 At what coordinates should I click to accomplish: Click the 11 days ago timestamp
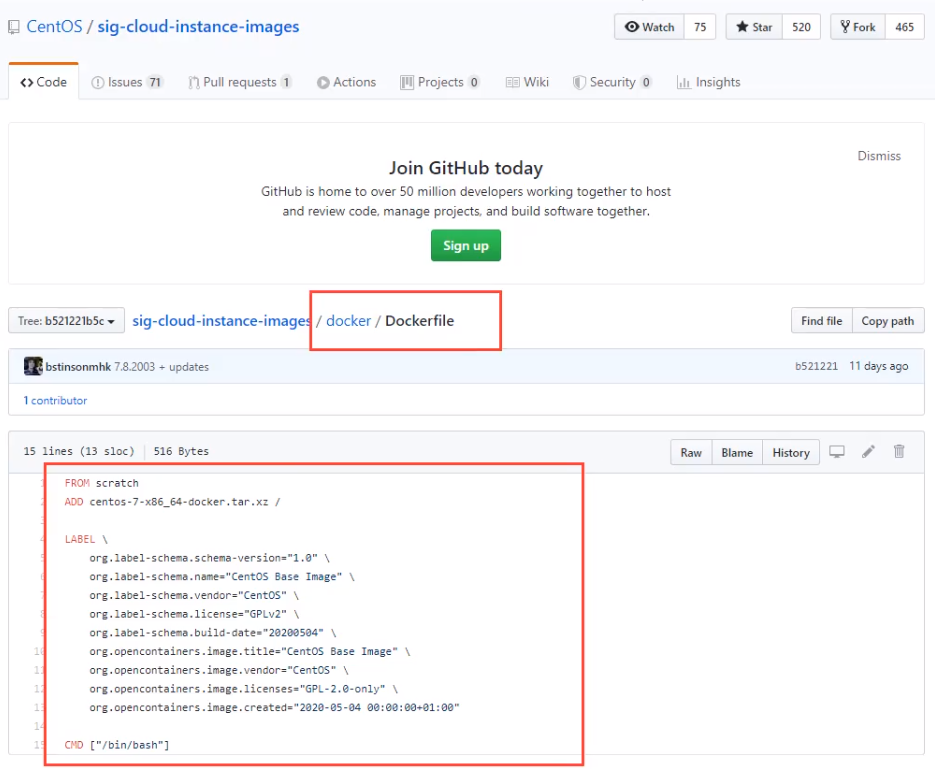[x=878, y=366]
